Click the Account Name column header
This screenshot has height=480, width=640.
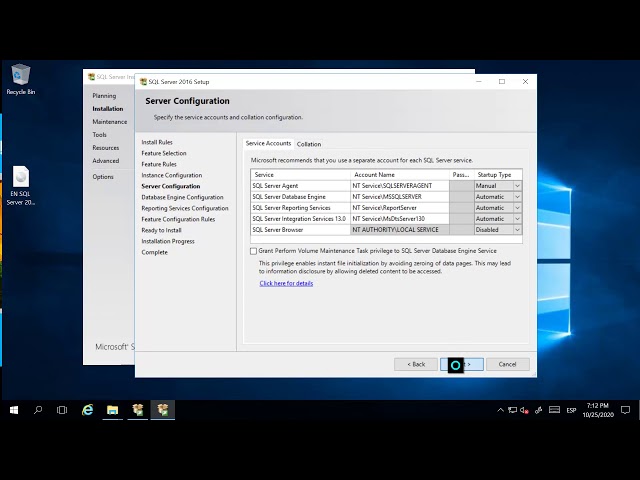tap(400, 175)
